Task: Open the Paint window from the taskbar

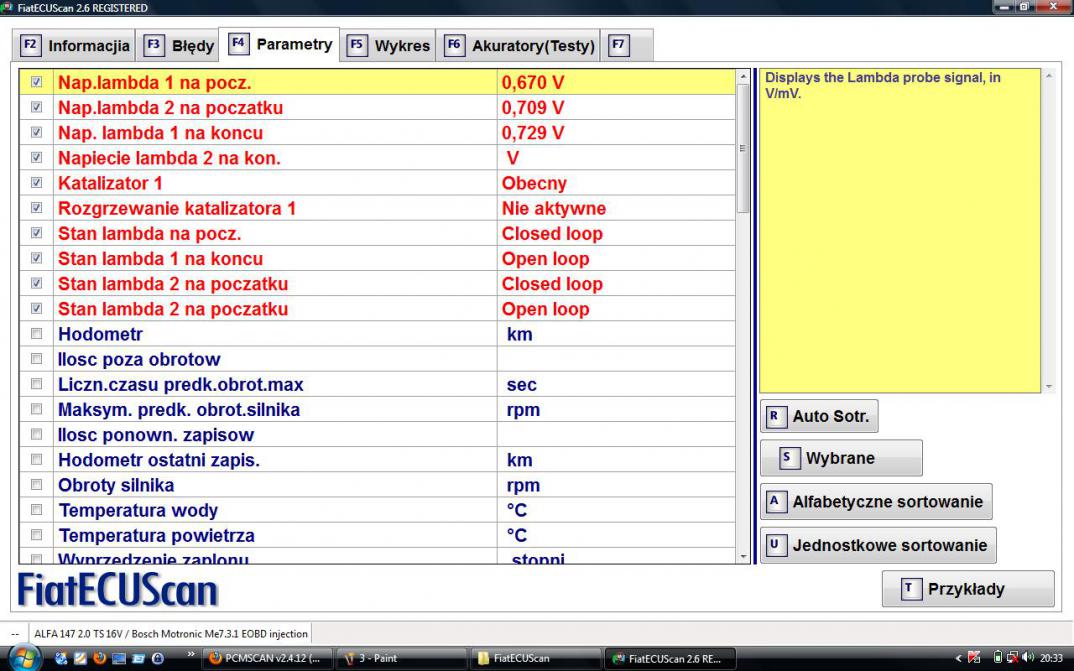Action: (x=400, y=659)
